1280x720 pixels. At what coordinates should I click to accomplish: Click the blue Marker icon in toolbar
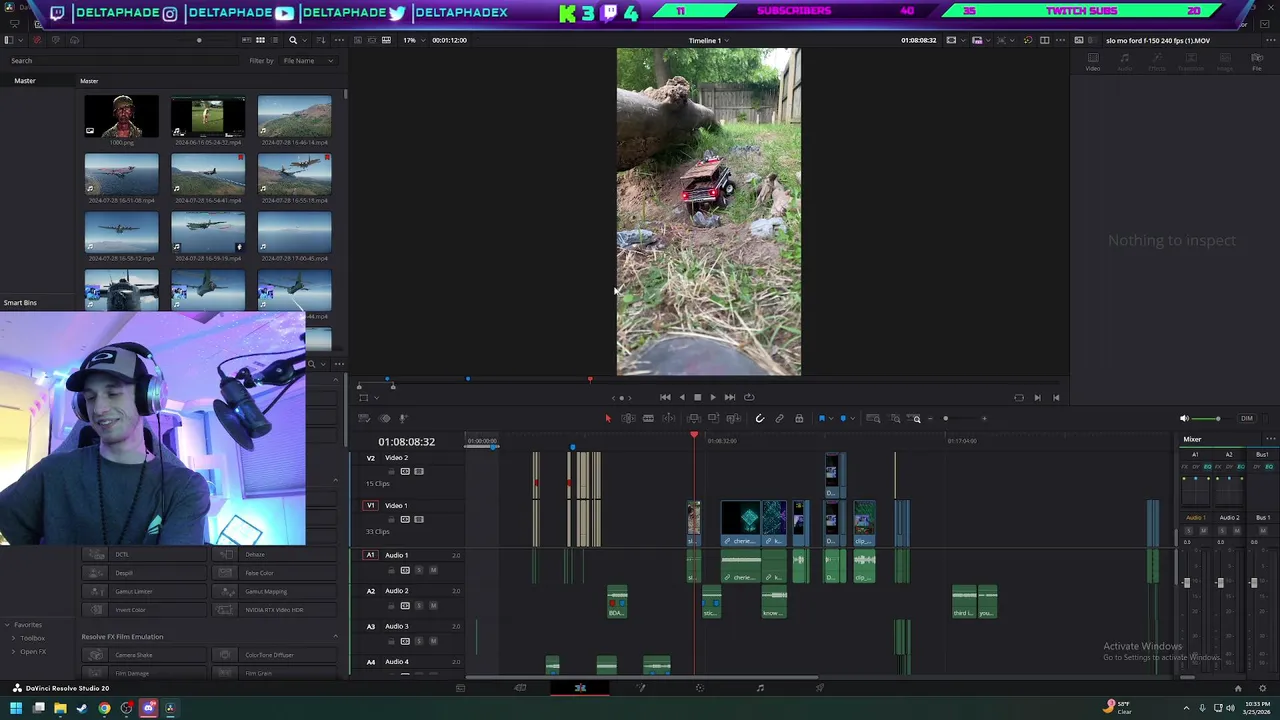(843, 418)
